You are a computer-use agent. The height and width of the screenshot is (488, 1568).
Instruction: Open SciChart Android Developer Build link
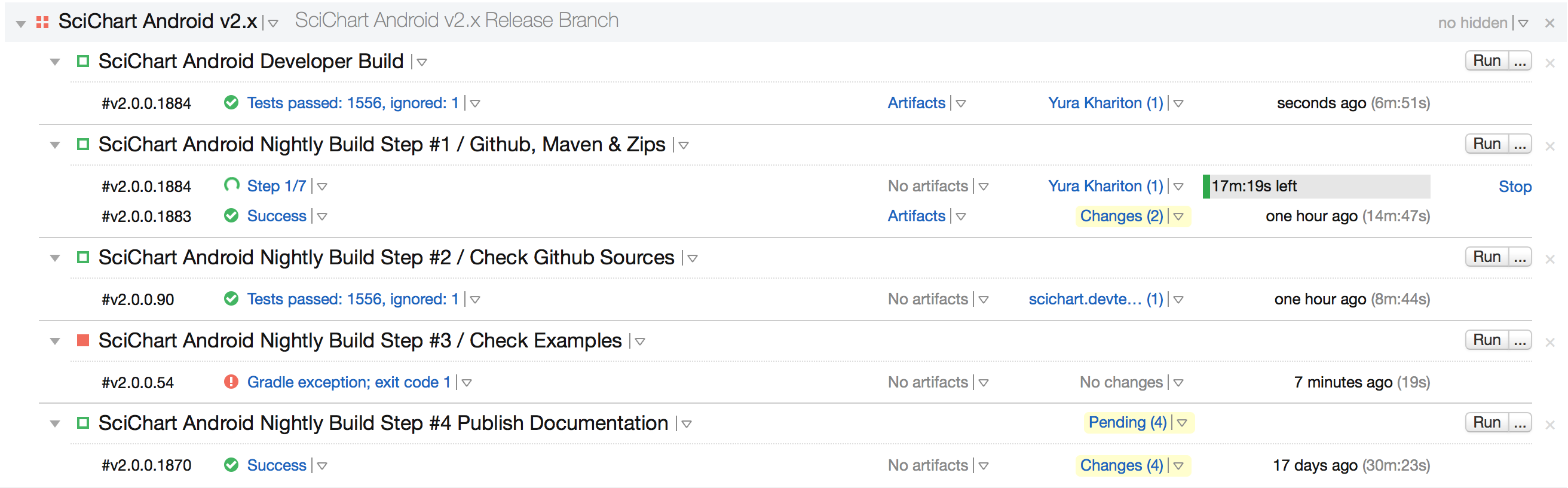(x=251, y=61)
